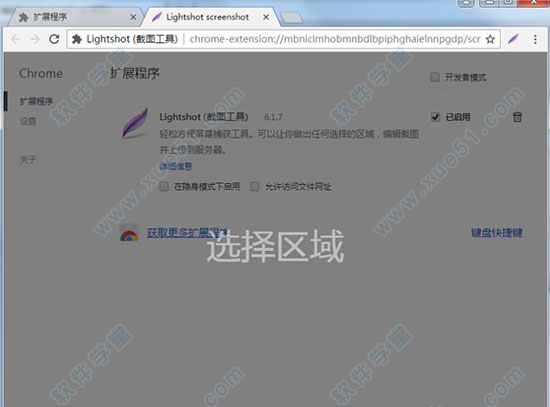This screenshot has height=407, width=550.
Task: Click the version number 6.1.7
Action: [273, 117]
